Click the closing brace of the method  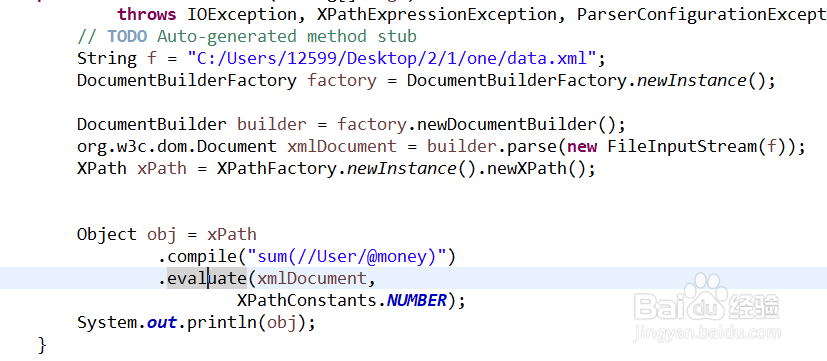click(x=42, y=345)
